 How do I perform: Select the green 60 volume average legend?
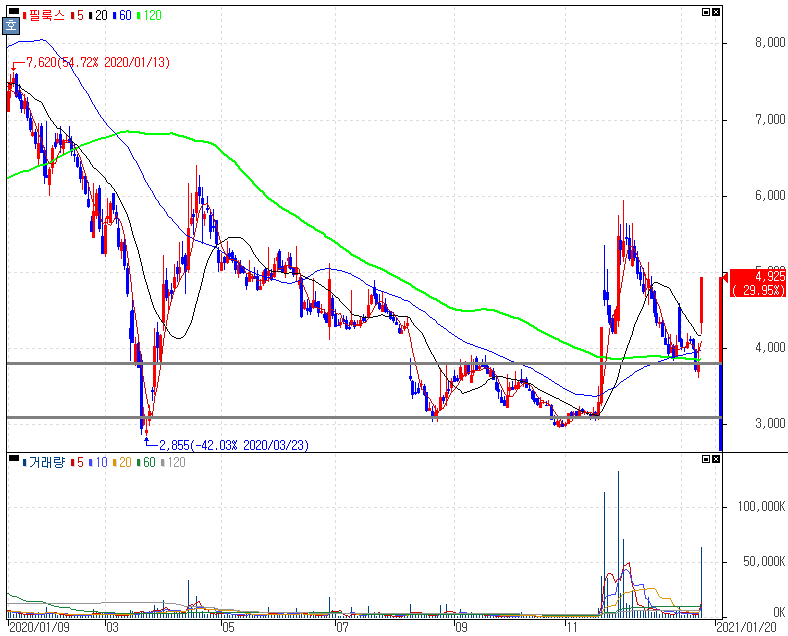[146, 462]
